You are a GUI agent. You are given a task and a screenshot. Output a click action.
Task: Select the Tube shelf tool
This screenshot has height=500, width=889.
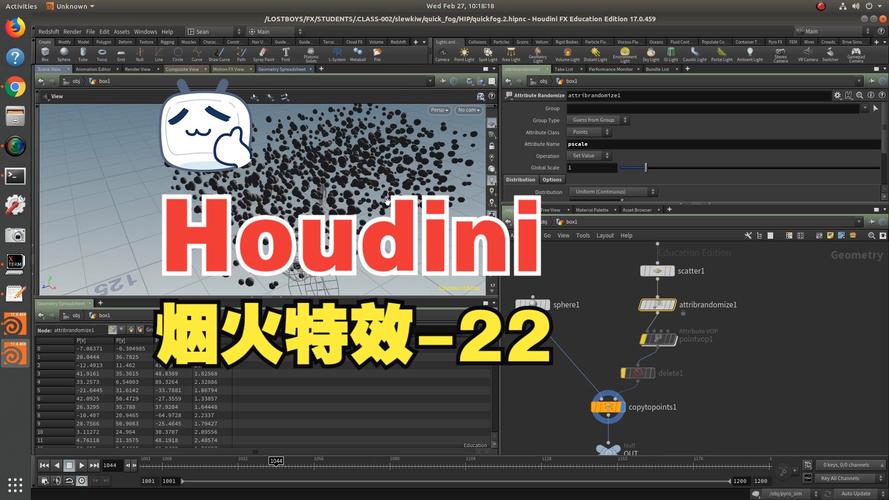coord(83,54)
